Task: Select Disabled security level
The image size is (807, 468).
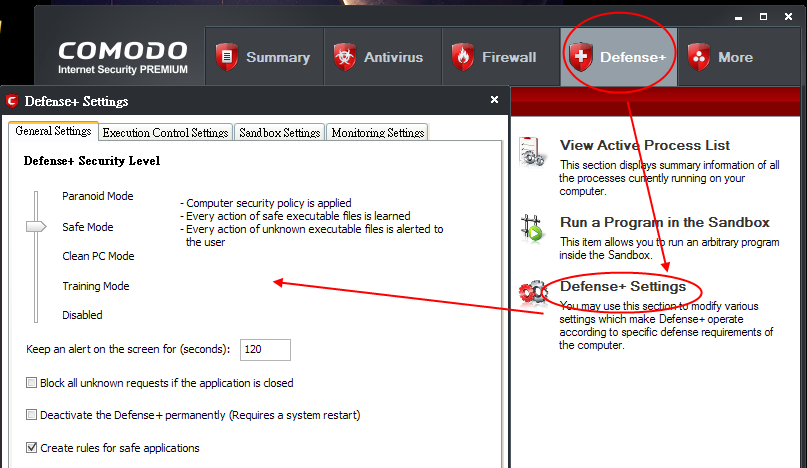Action: 82,315
